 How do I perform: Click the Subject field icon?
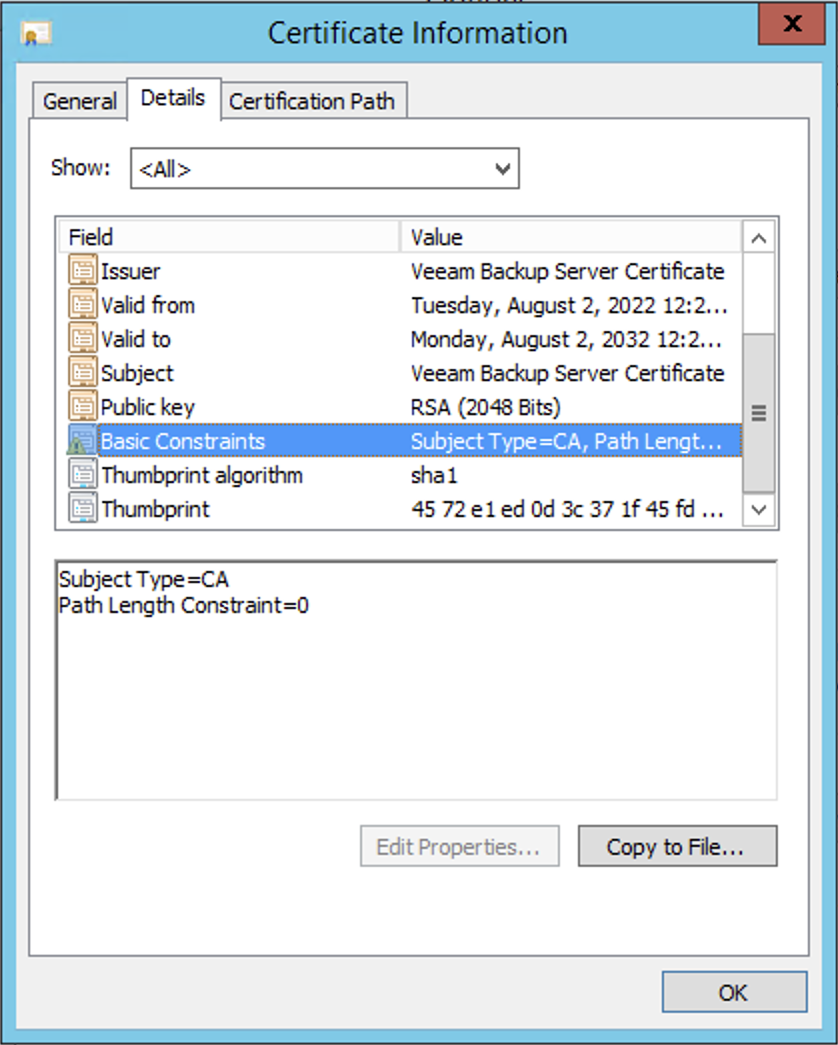83,373
